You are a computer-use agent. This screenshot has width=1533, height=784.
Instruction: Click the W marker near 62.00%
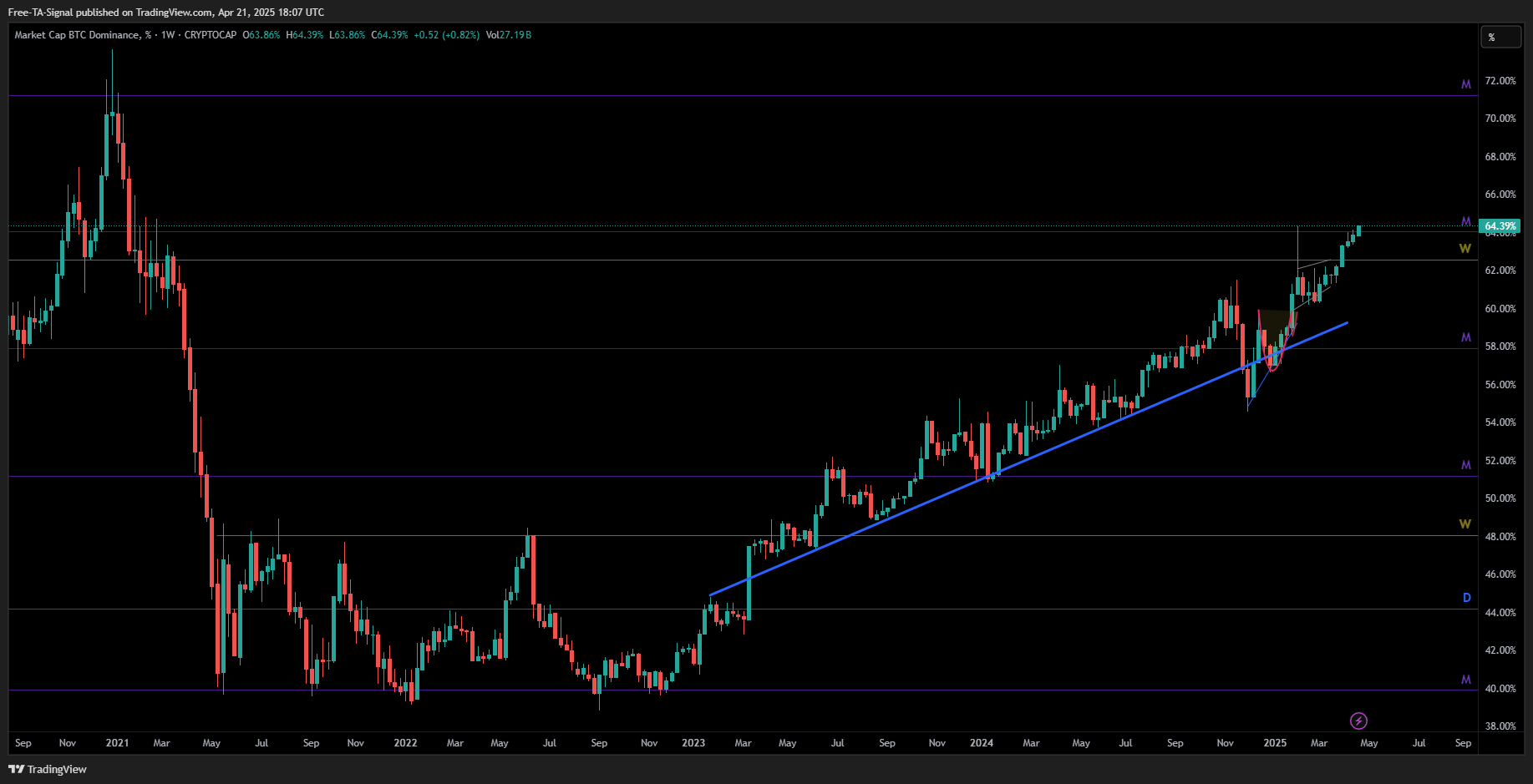pyautogui.click(x=1464, y=249)
